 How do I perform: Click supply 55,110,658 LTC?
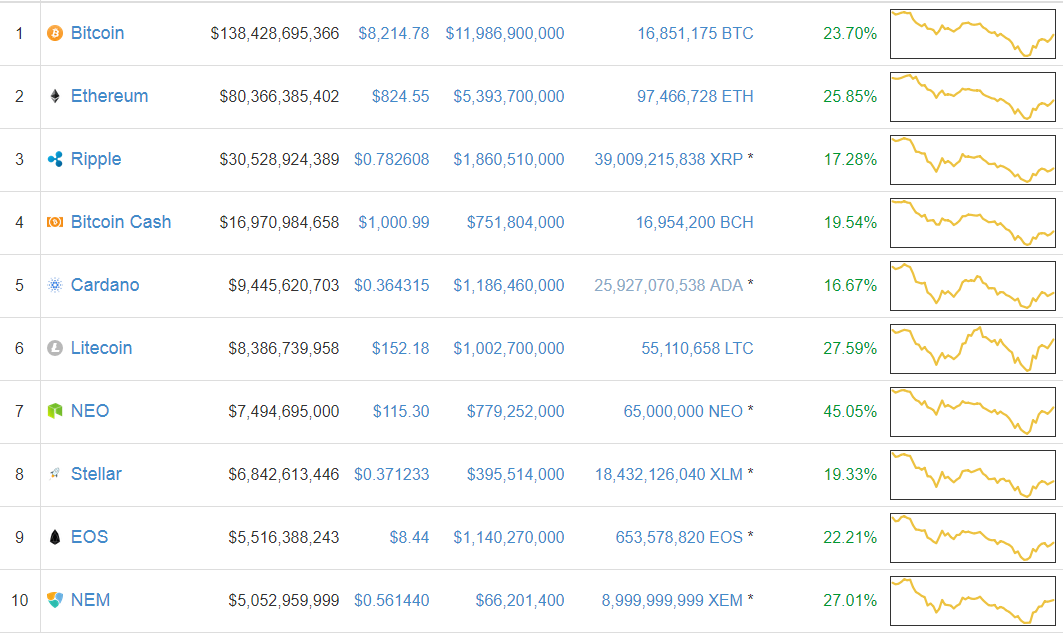[697, 348]
